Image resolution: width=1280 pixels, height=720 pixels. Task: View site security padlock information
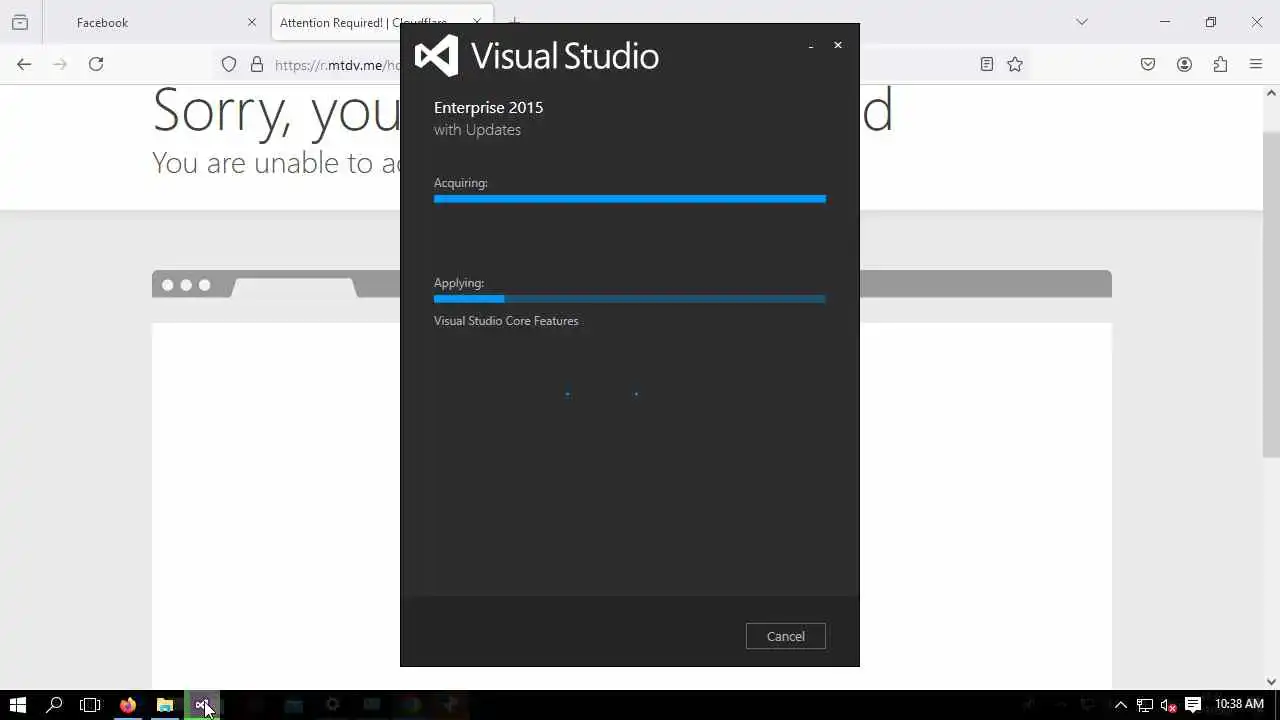pyautogui.click(x=257, y=64)
